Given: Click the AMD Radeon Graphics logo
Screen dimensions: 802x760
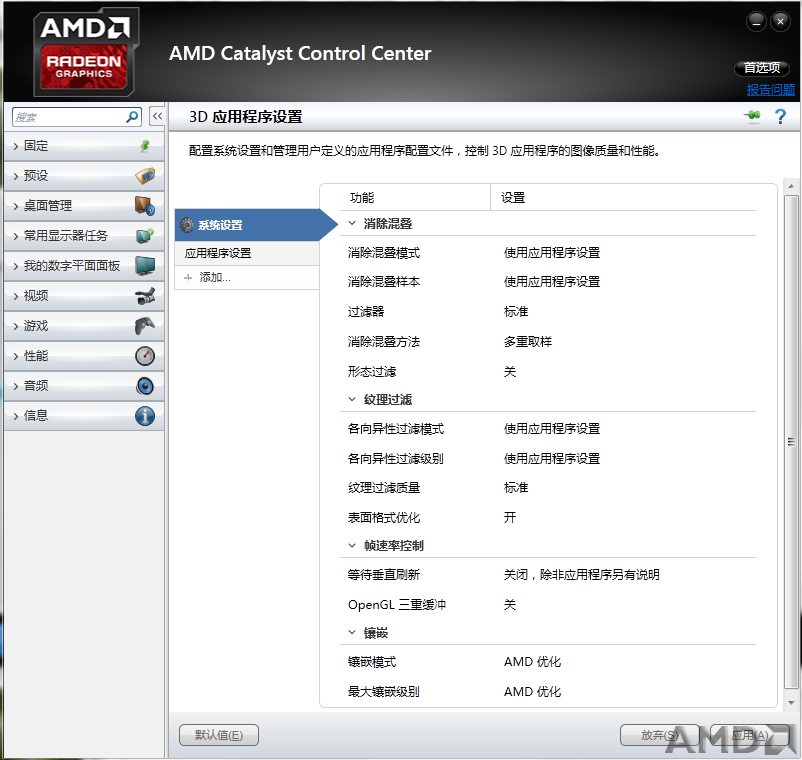Looking at the screenshot, I should [85, 52].
